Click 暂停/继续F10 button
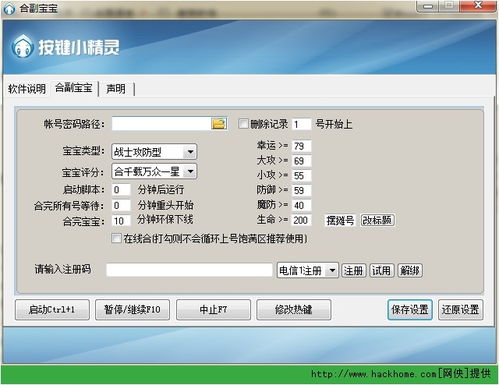 pos(133,310)
